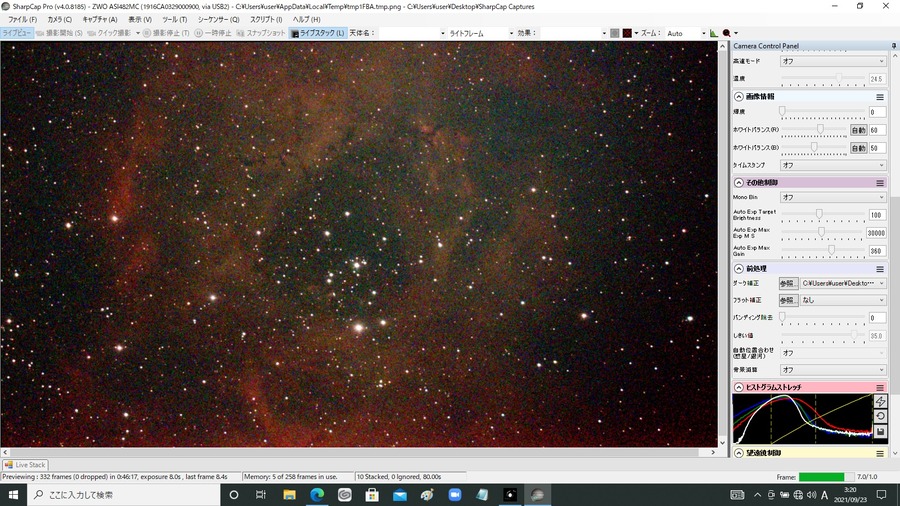The width and height of the screenshot is (900, 506).
Task: Pin the Camera Control Panel
Action: pyautogui.click(x=894, y=45)
